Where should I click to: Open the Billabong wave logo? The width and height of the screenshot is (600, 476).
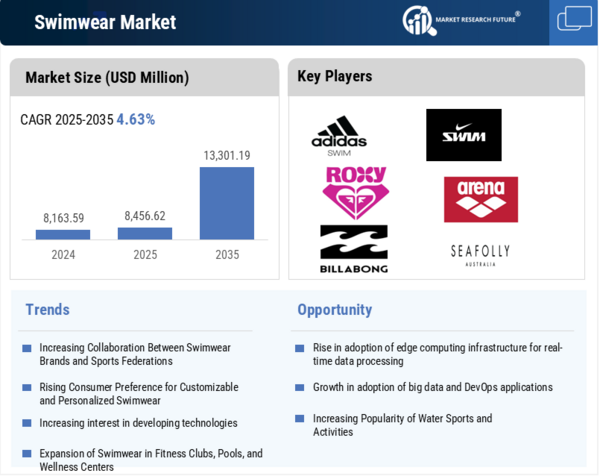click(x=353, y=249)
